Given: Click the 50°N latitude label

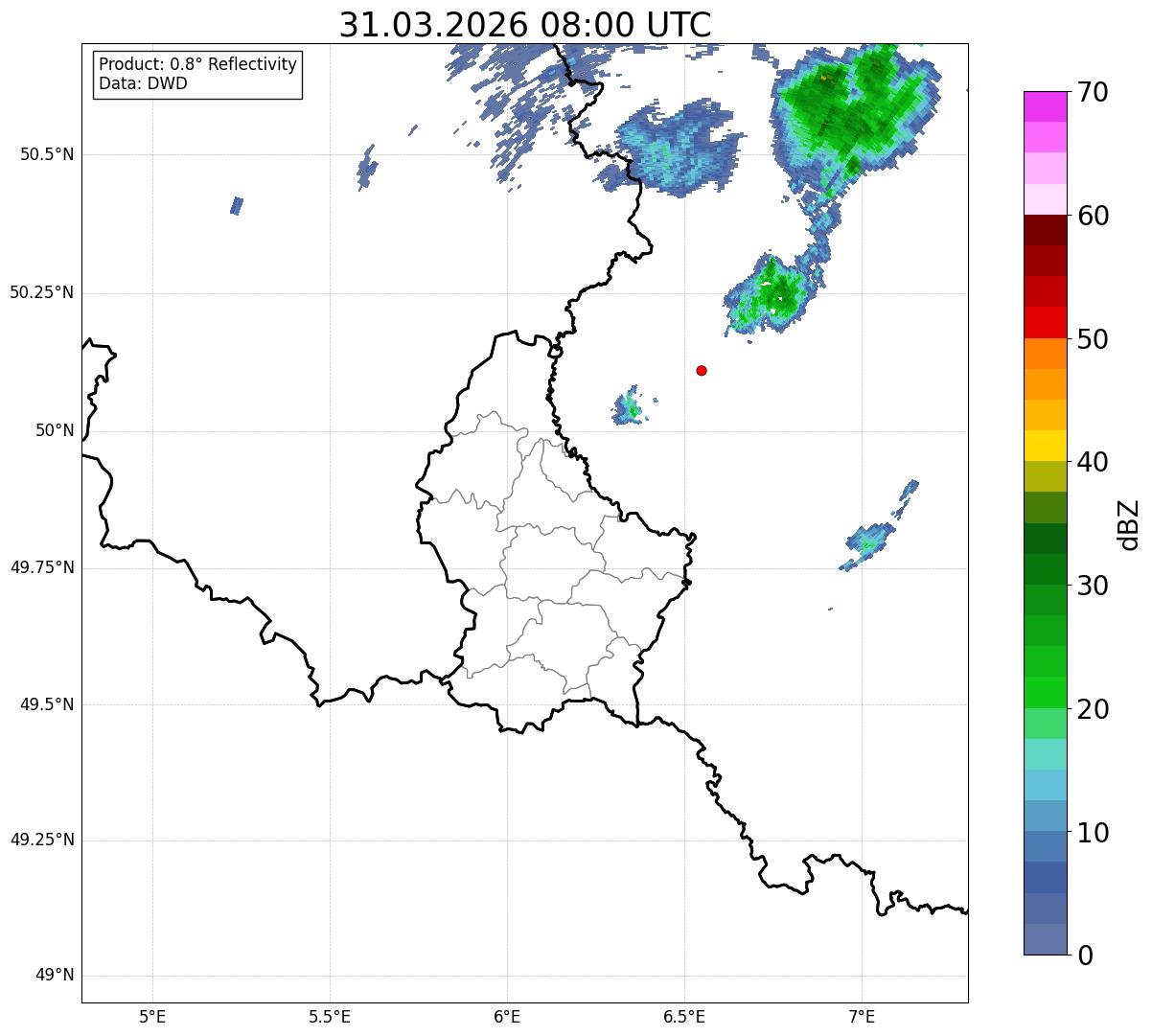Looking at the screenshot, I should click(55, 430).
